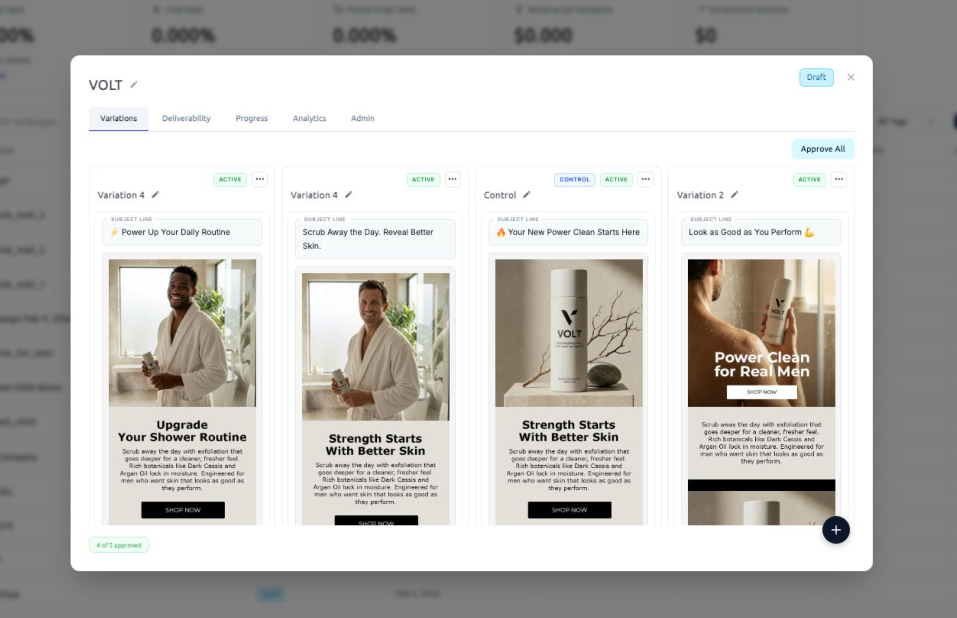Click the '4 of 5 approved' indicator
The height and width of the screenshot is (618, 957).
[x=119, y=545]
